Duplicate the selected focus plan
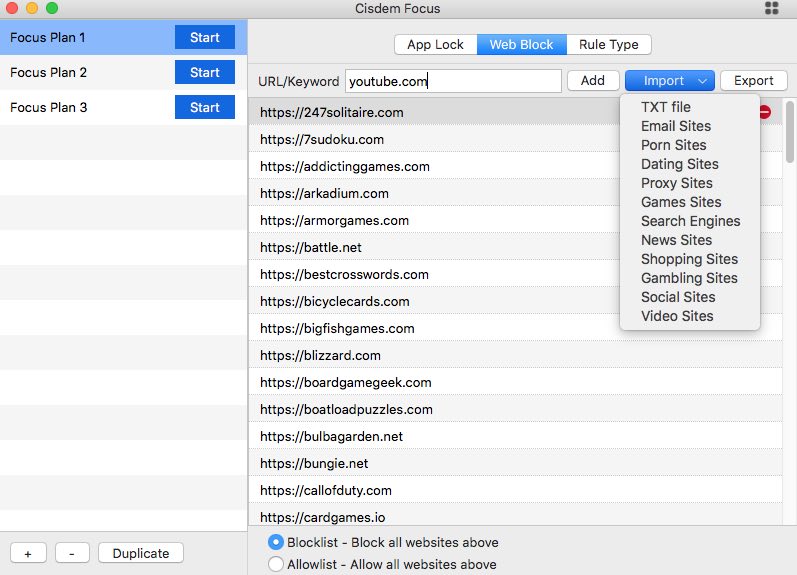797x575 pixels. (x=141, y=553)
